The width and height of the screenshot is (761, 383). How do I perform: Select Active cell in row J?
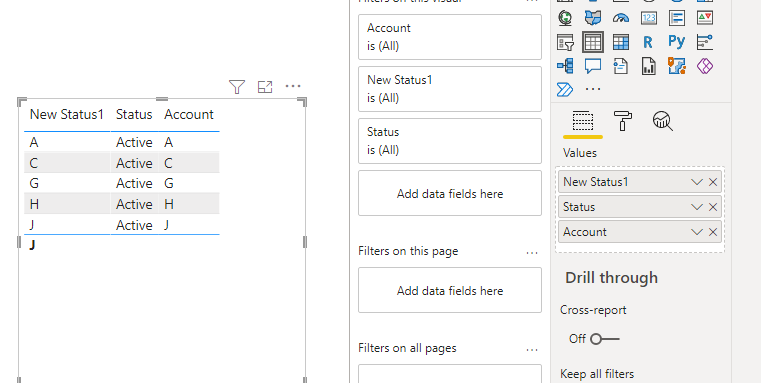(134, 225)
